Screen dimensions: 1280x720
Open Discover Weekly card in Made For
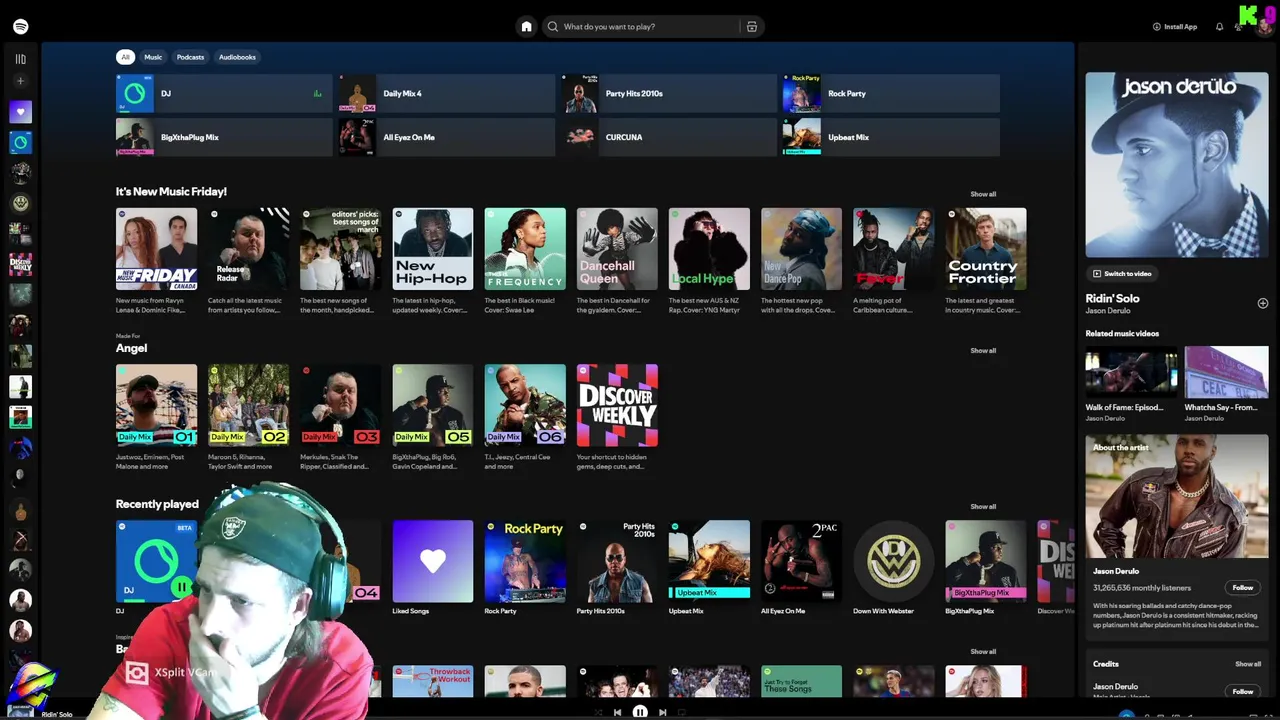[x=617, y=405]
